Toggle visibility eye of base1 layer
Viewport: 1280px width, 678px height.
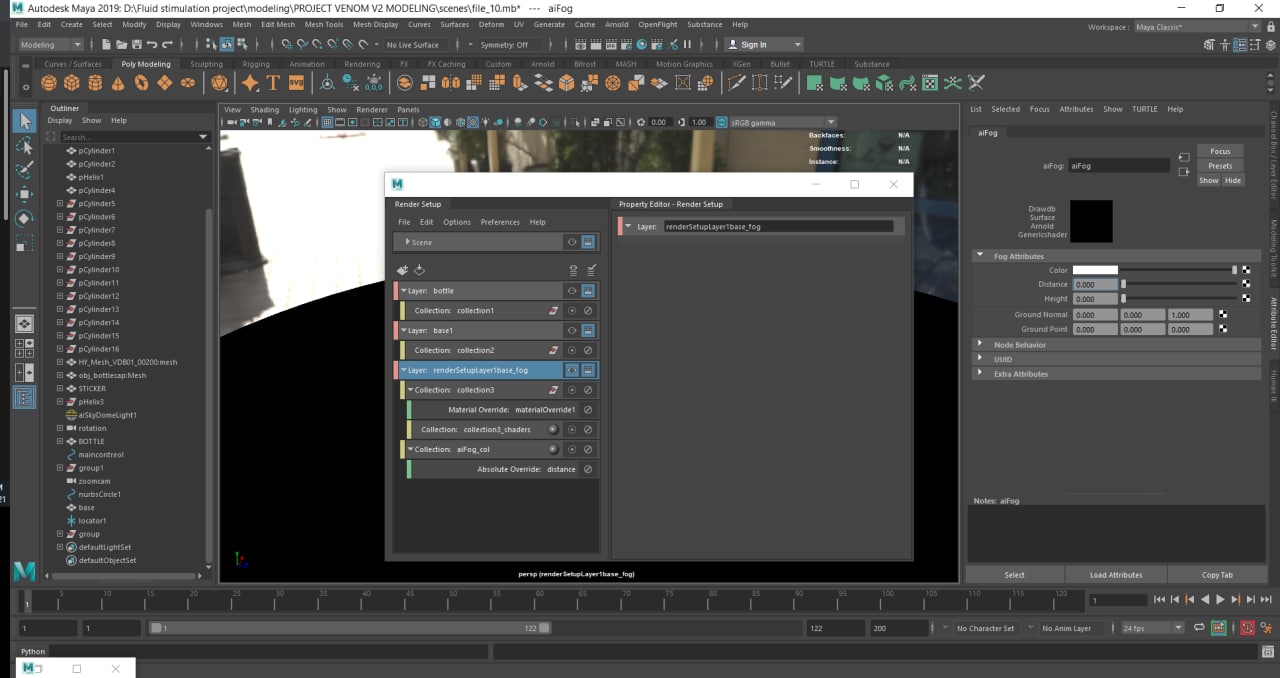(x=572, y=330)
